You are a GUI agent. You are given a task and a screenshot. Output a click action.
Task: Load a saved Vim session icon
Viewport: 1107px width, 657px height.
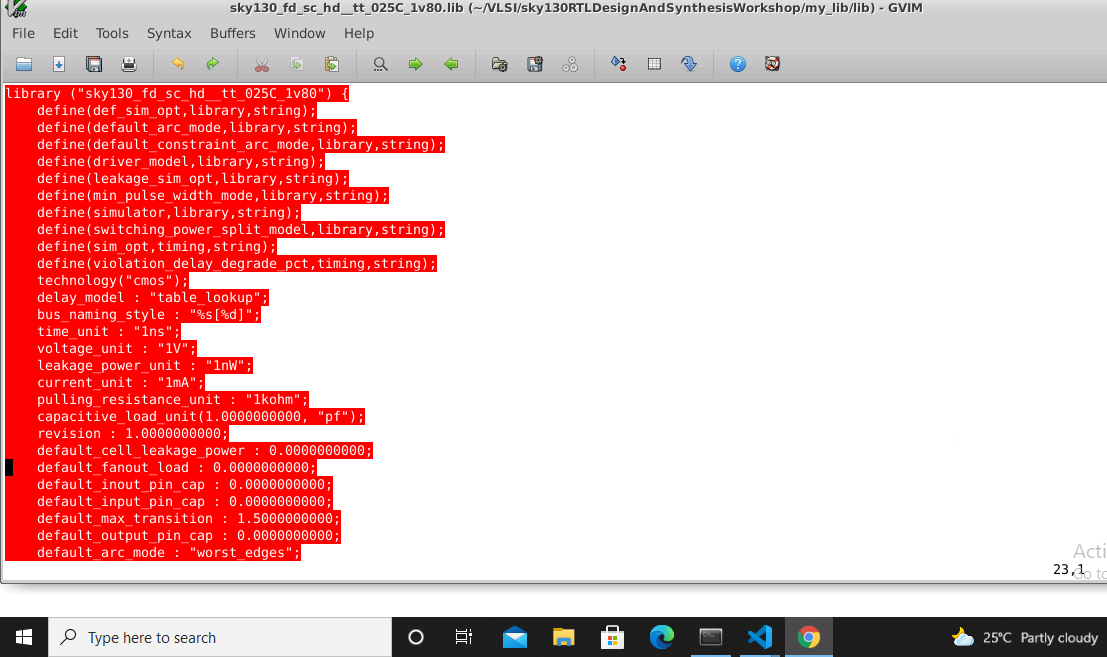(x=499, y=64)
